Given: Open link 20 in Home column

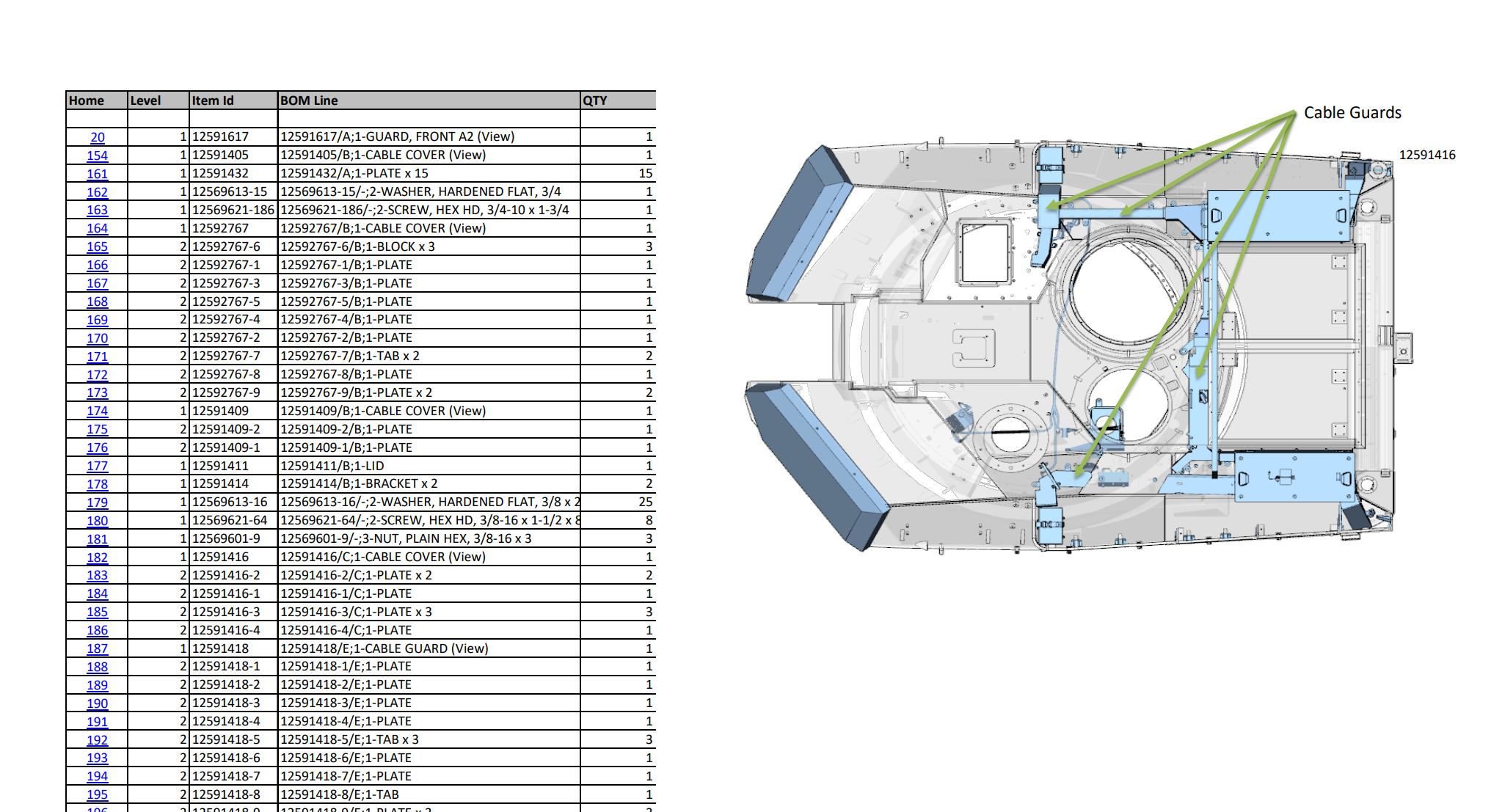Looking at the screenshot, I should click(98, 137).
